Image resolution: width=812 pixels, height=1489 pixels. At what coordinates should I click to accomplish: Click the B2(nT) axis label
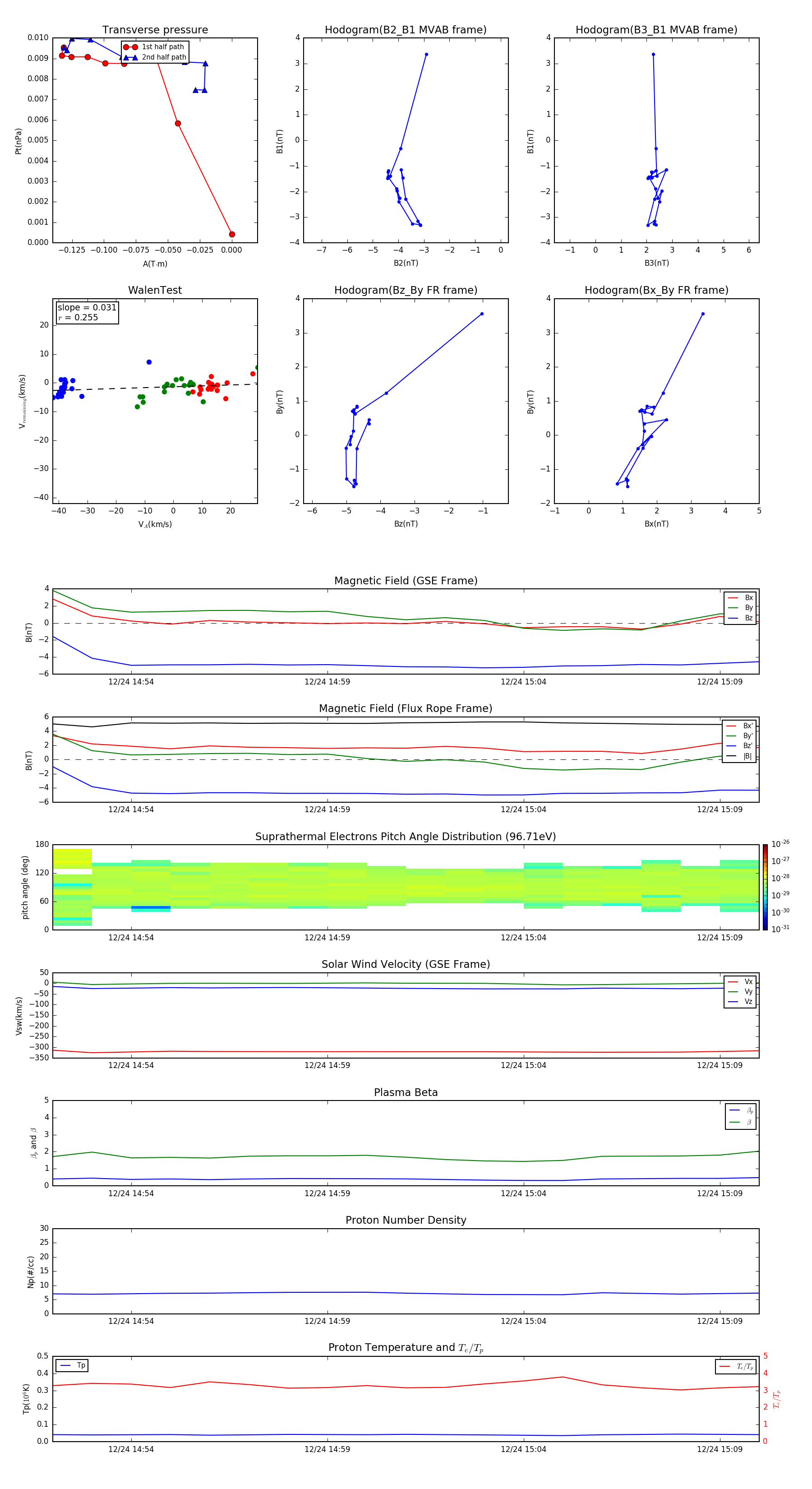click(x=406, y=264)
